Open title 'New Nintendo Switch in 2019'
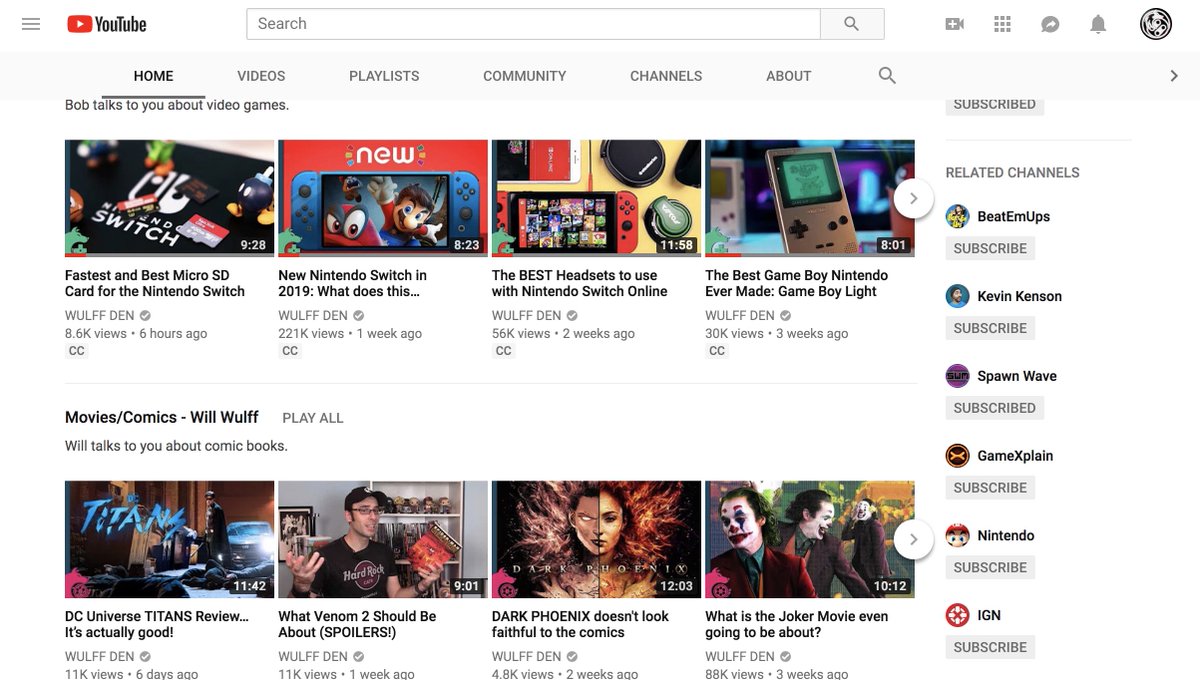The image size is (1200, 680). [353, 283]
